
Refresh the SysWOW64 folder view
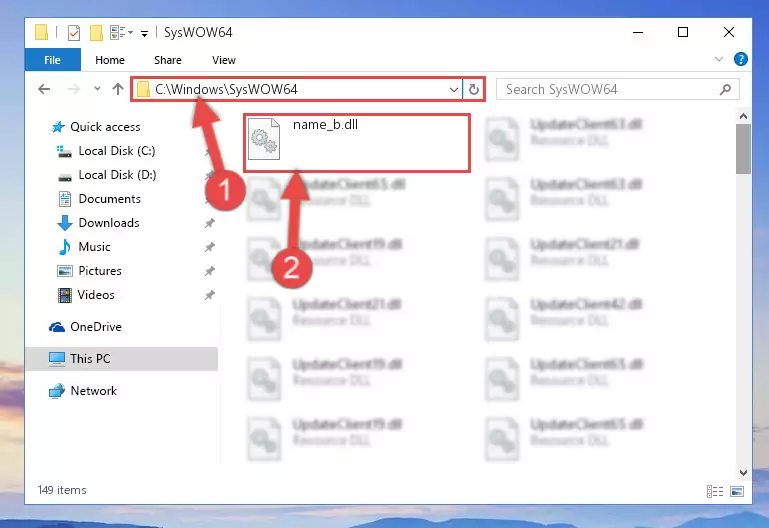point(474,89)
